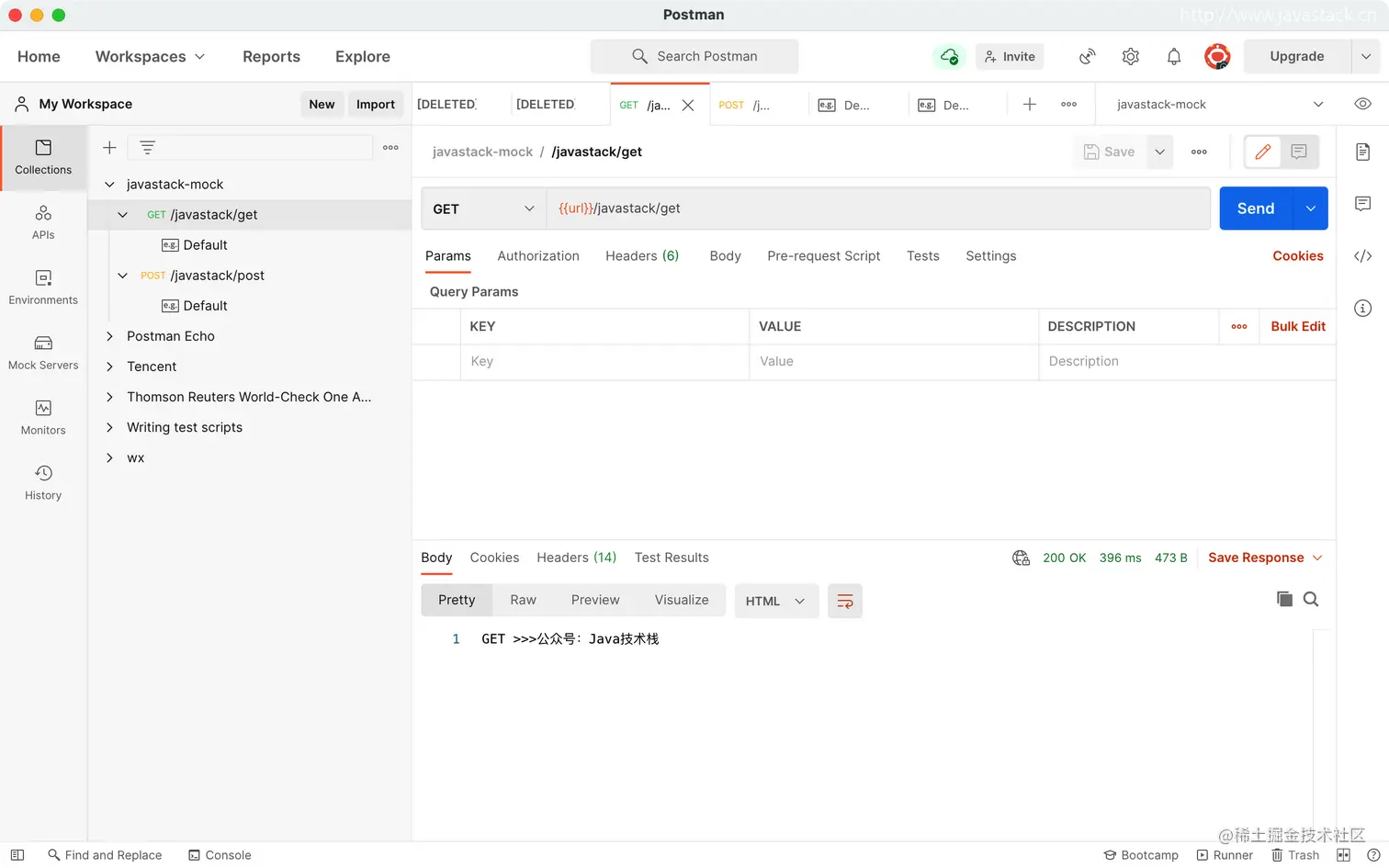Viewport: 1389px width, 868px height.
Task: Open the user avatar menu
Action: (x=1217, y=57)
